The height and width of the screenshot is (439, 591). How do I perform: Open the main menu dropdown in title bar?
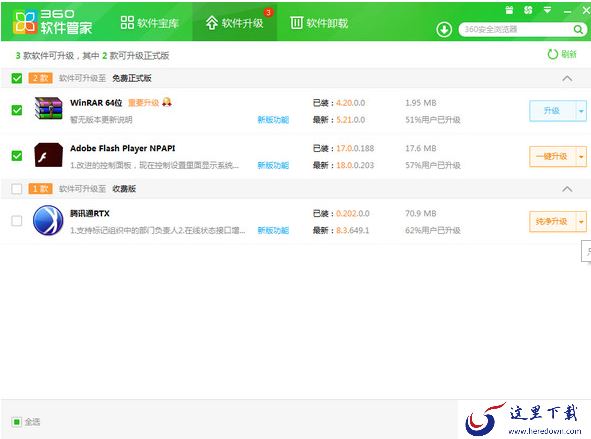pos(547,10)
